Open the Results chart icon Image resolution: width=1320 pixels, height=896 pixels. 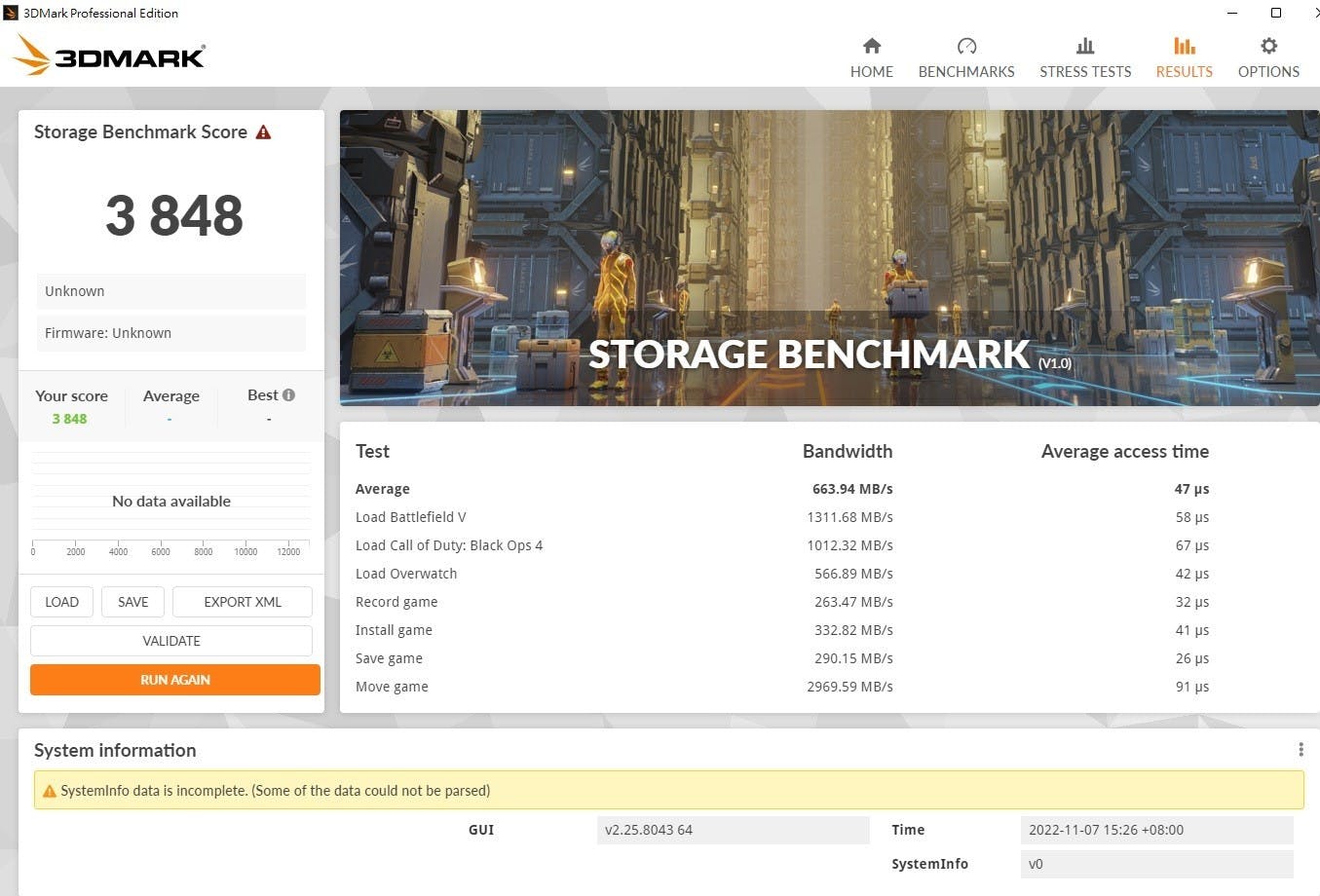tap(1185, 46)
